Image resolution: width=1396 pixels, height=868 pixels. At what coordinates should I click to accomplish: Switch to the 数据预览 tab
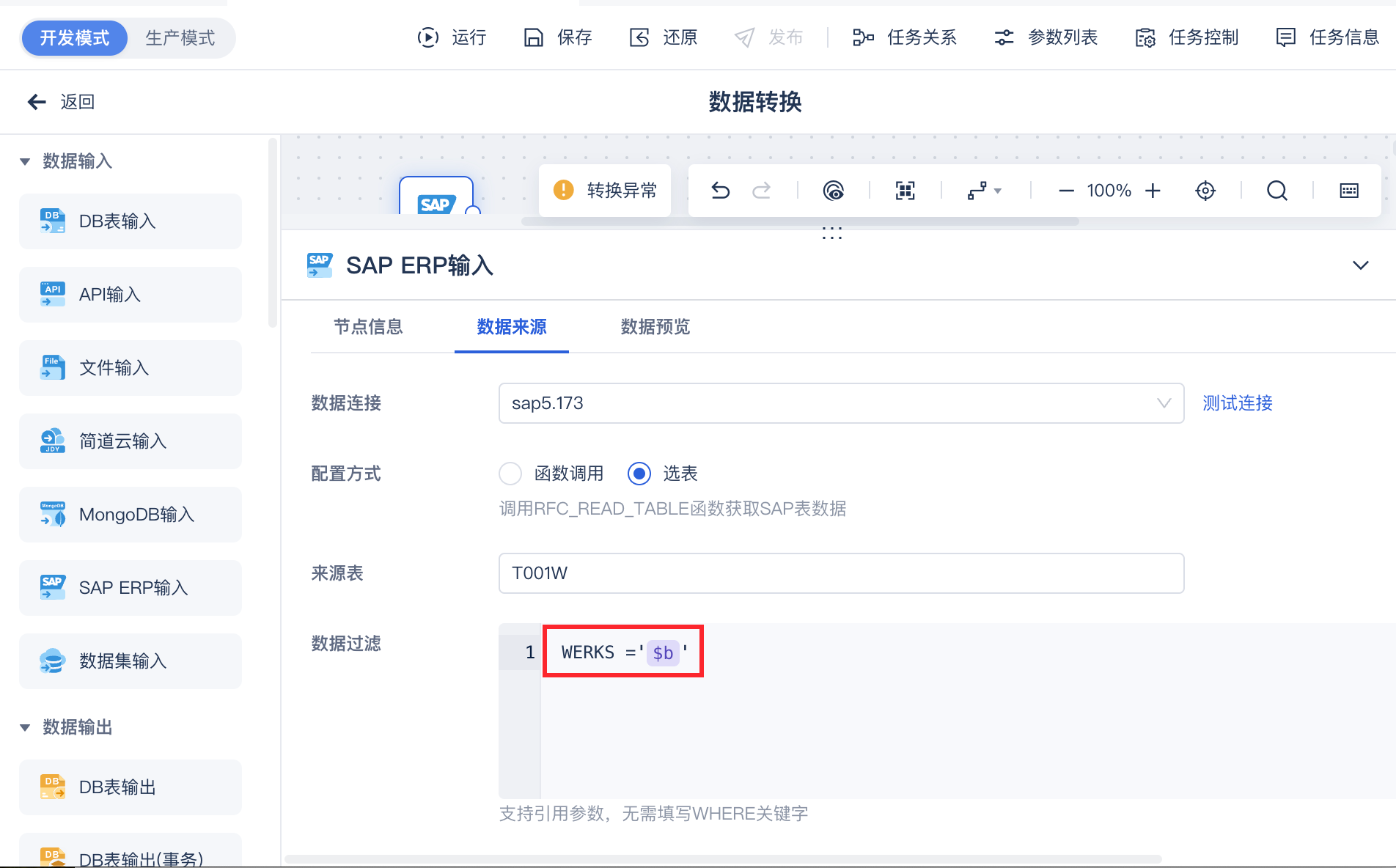655,327
